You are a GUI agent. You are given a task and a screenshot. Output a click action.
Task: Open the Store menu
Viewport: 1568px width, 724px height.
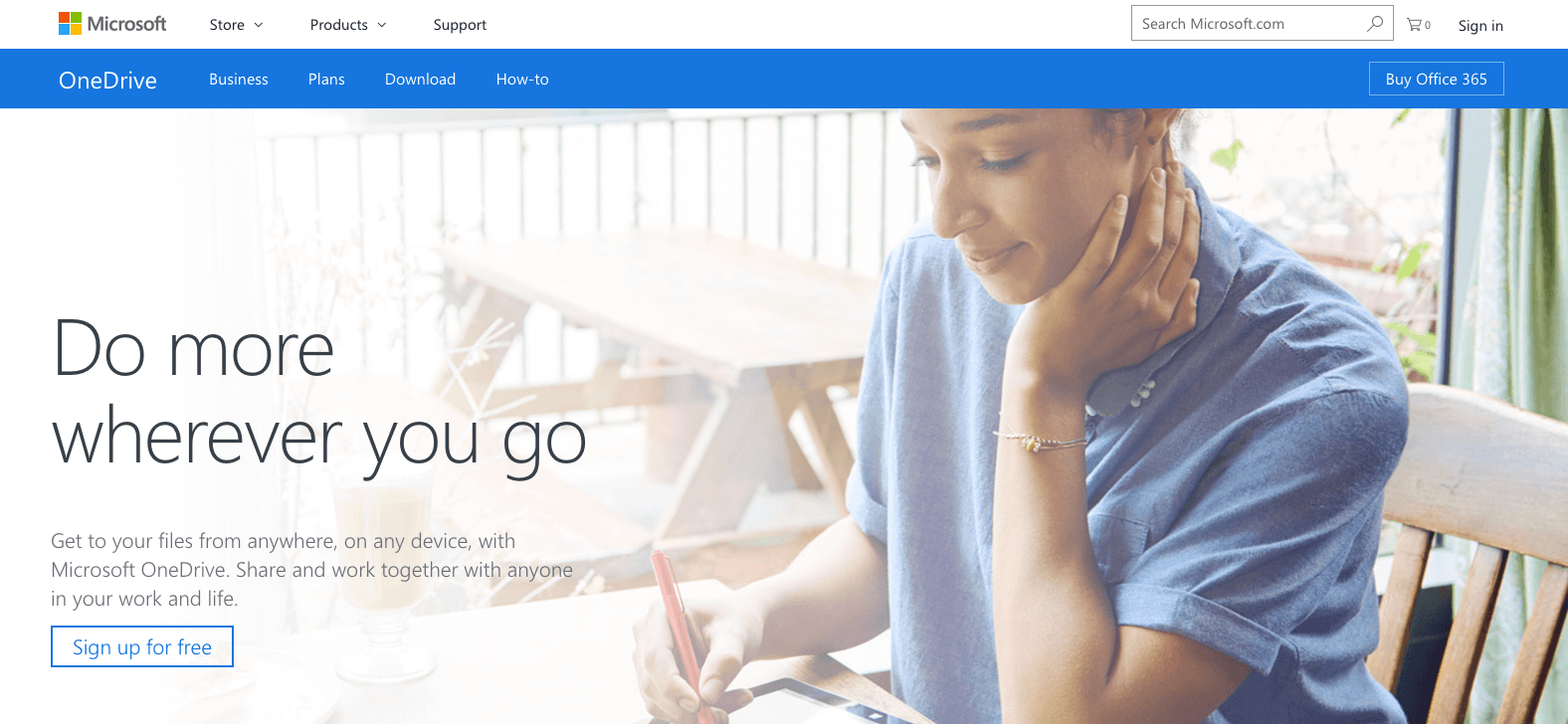point(236,25)
